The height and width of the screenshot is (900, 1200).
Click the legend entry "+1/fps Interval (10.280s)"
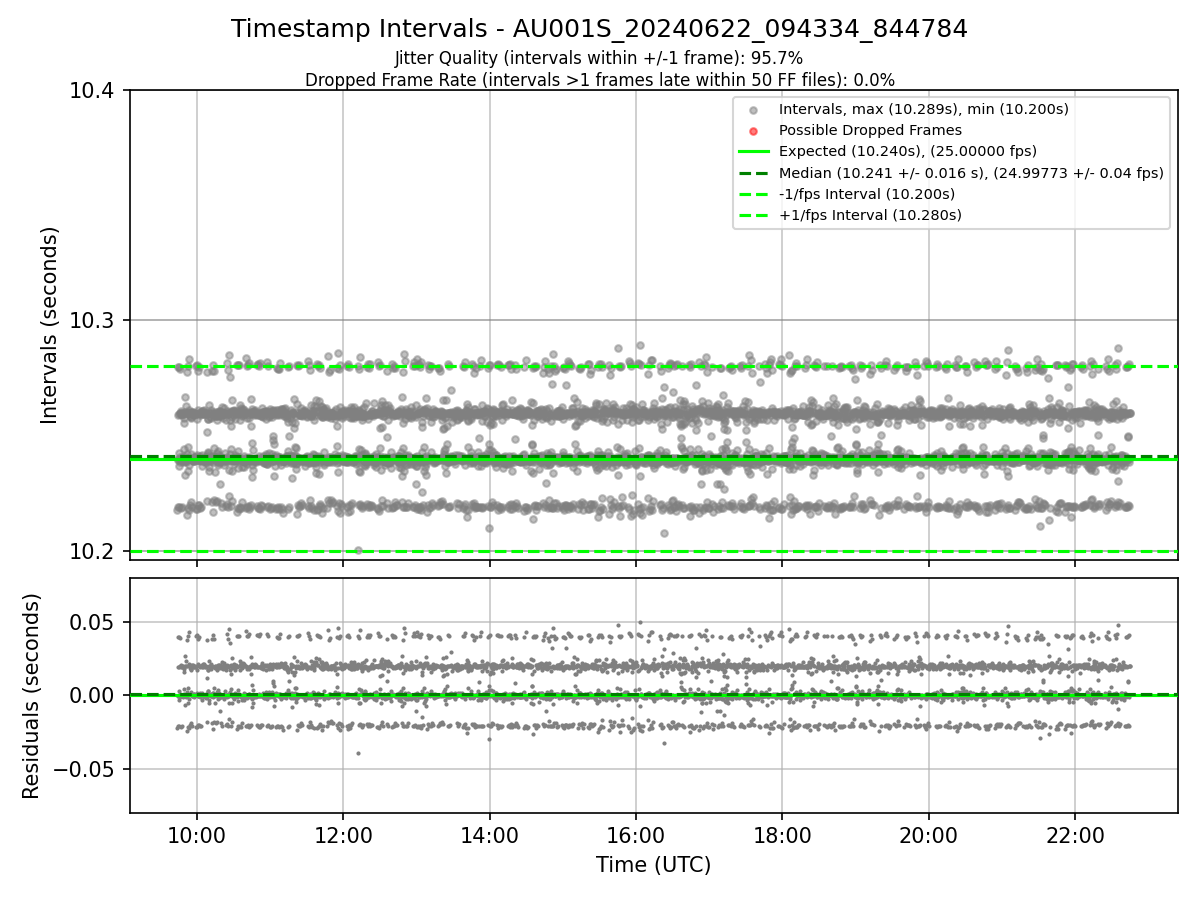point(870,214)
